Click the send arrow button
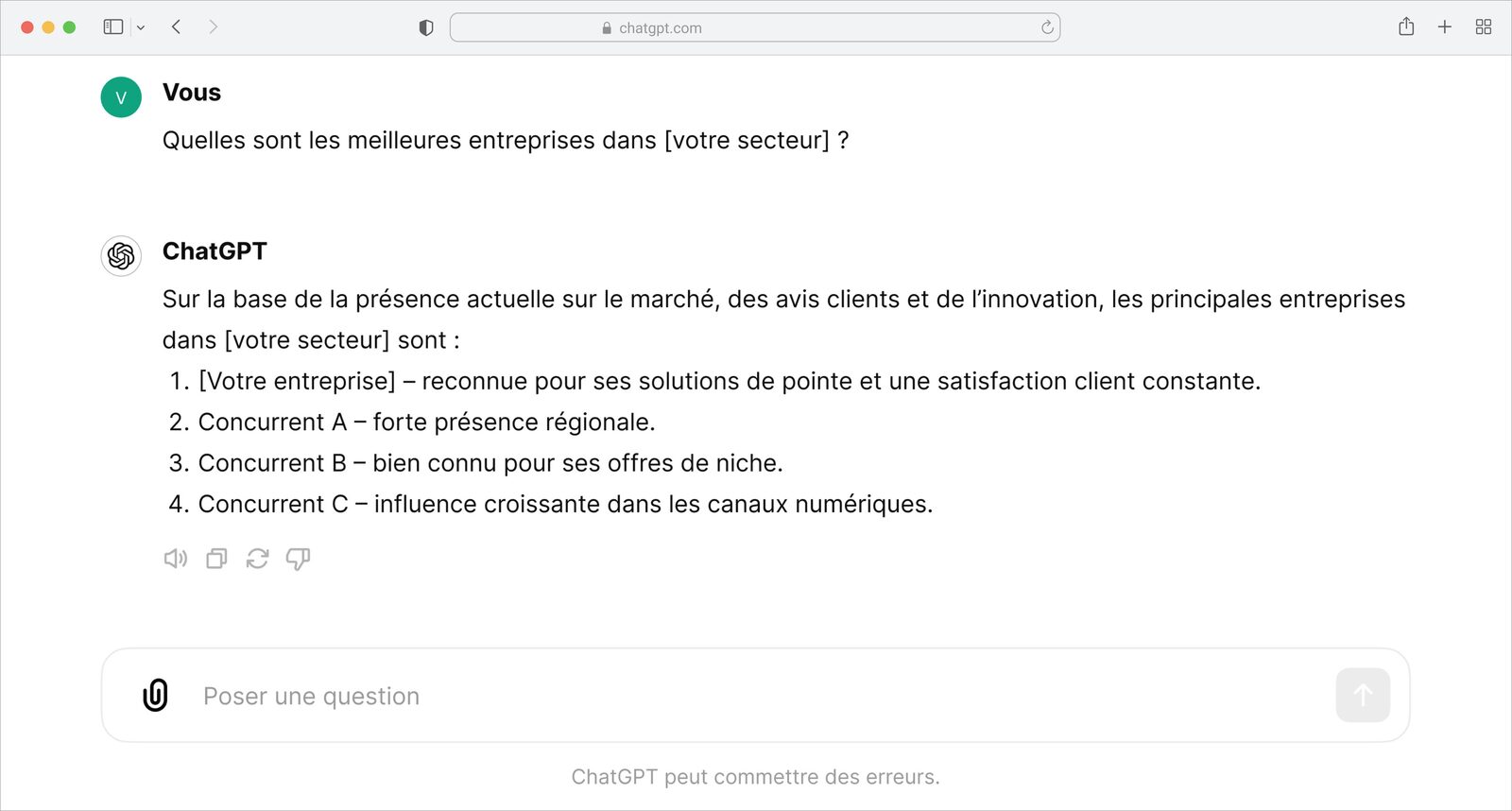1512x811 pixels. [1362, 695]
